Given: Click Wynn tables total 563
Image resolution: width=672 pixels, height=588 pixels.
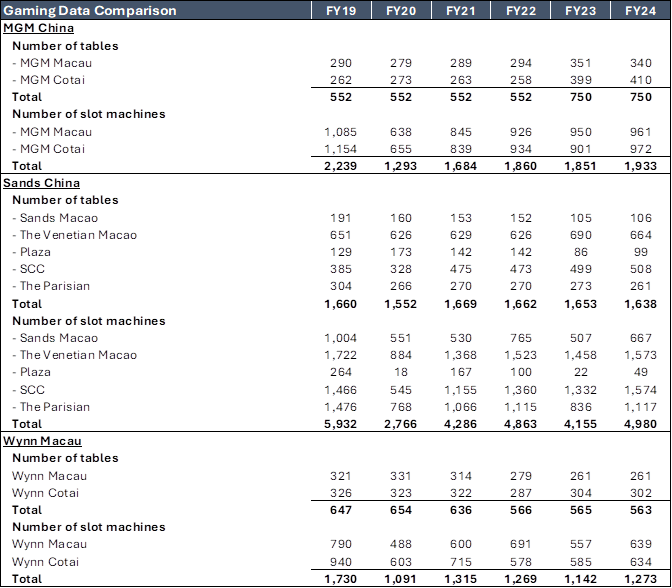Looking at the screenshot, I should [641, 510].
